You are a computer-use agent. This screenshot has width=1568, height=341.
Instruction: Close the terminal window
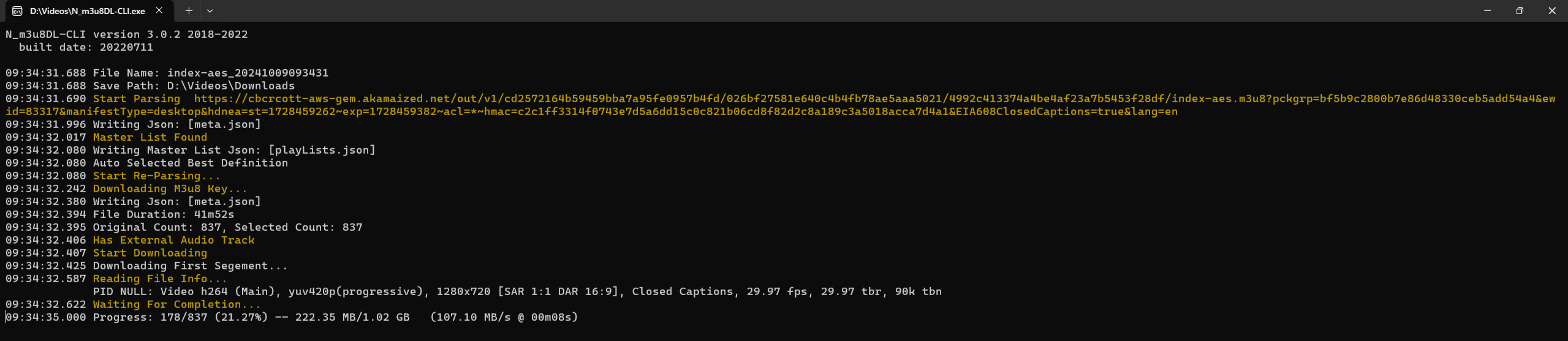pos(1552,10)
